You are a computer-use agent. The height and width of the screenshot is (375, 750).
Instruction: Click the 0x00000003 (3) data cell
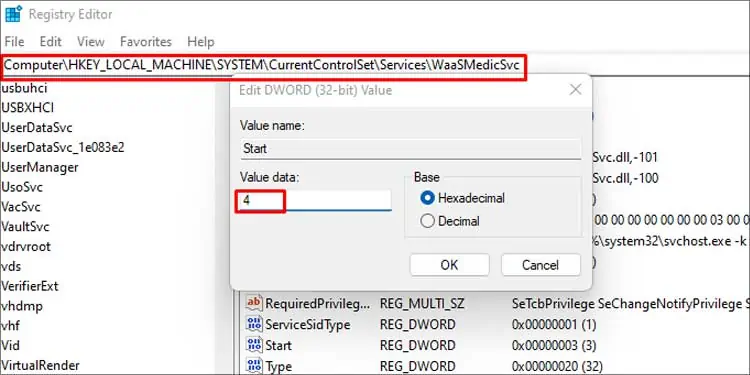pyautogui.click(x=554, y=345)
